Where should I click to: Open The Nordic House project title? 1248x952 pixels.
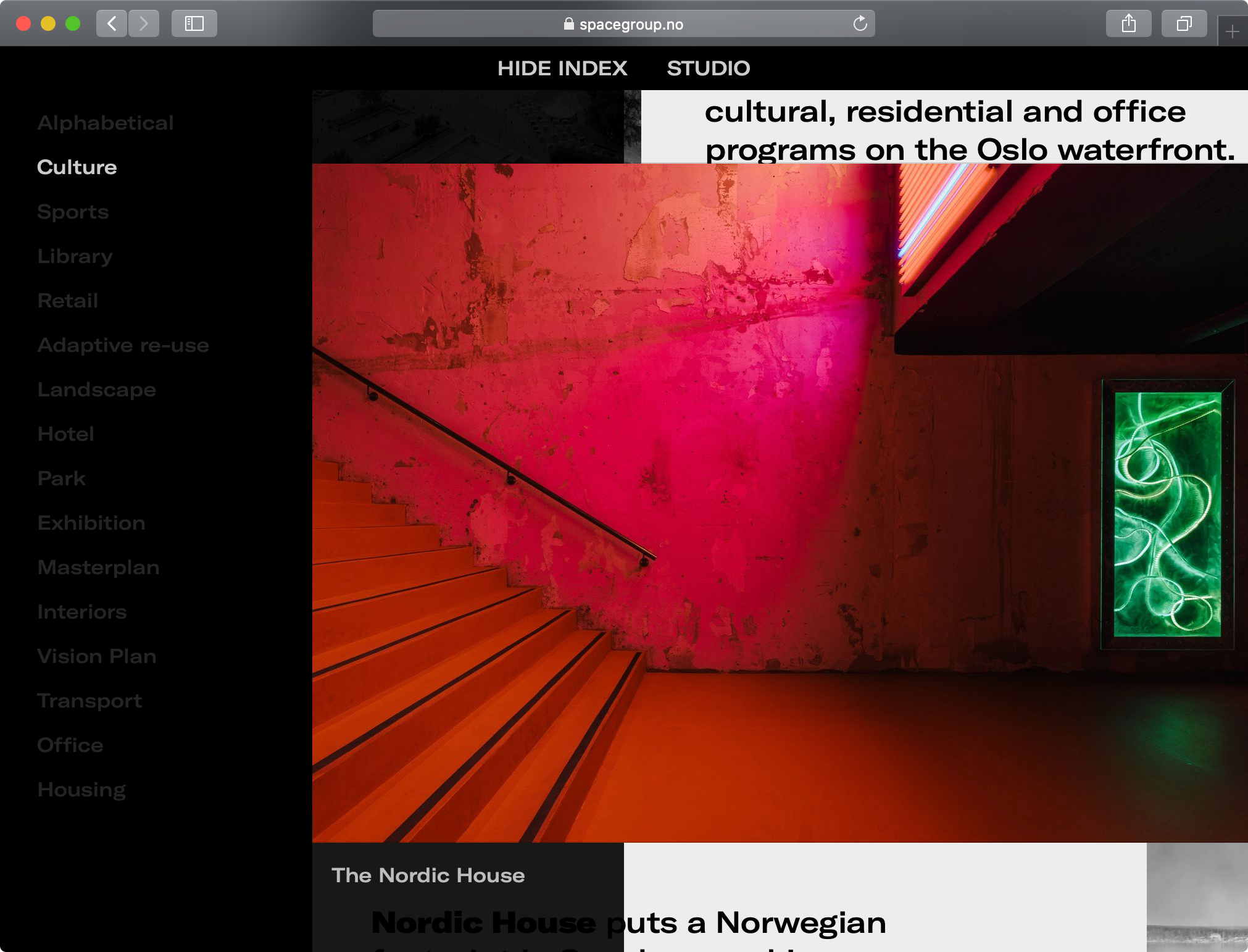tap(428, 875)
